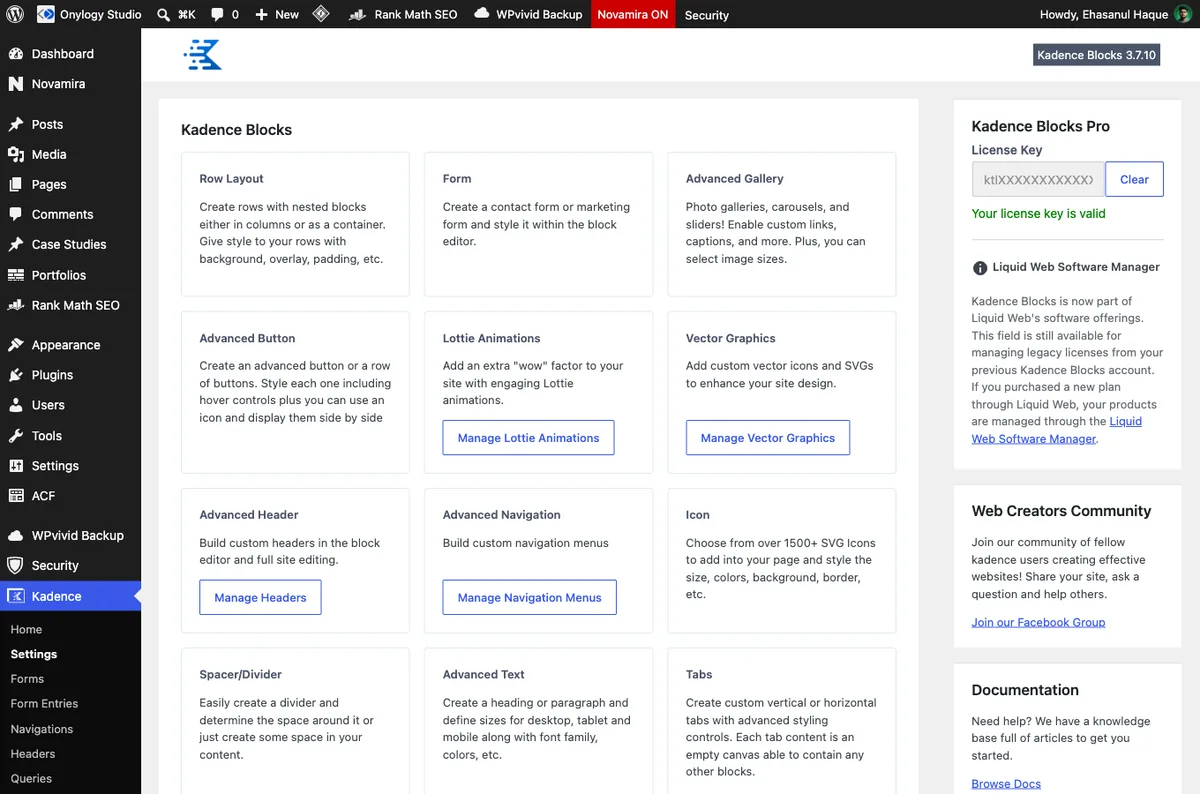1200x794 pixels.
Task: Click the ACF grid icon in sidebar
Action: [15, 496]
